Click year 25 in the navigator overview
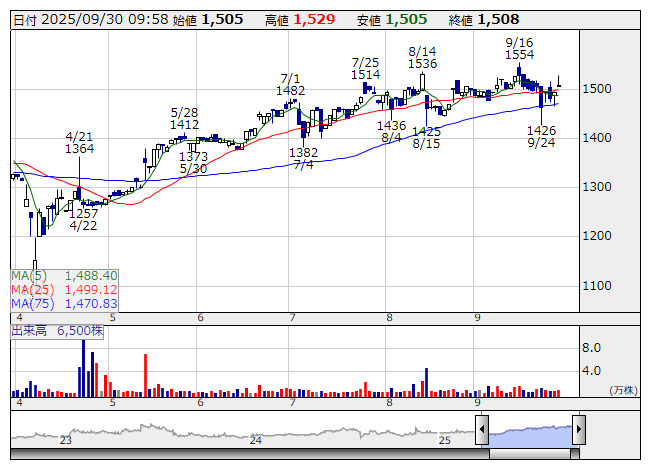 (445, 440)
